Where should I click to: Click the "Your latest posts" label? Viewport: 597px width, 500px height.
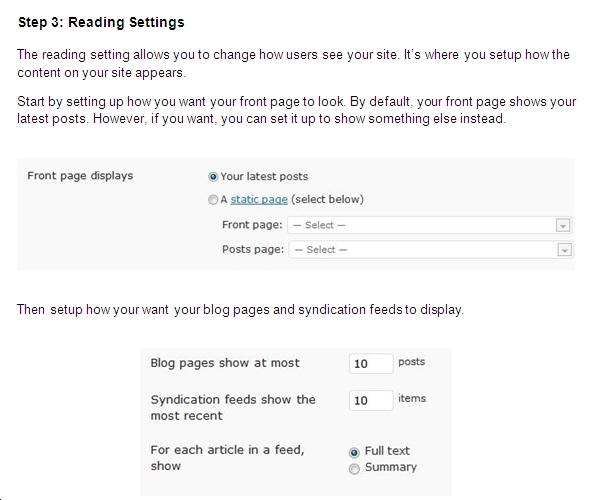264,177
